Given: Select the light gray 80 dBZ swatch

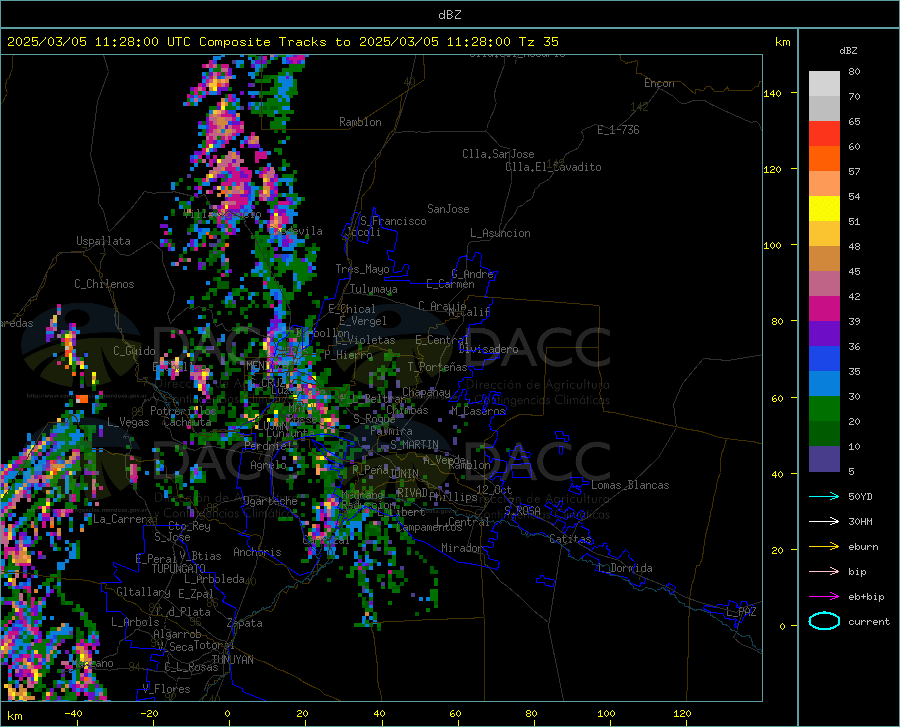Looking at the screenshot, I should point(824,83).
